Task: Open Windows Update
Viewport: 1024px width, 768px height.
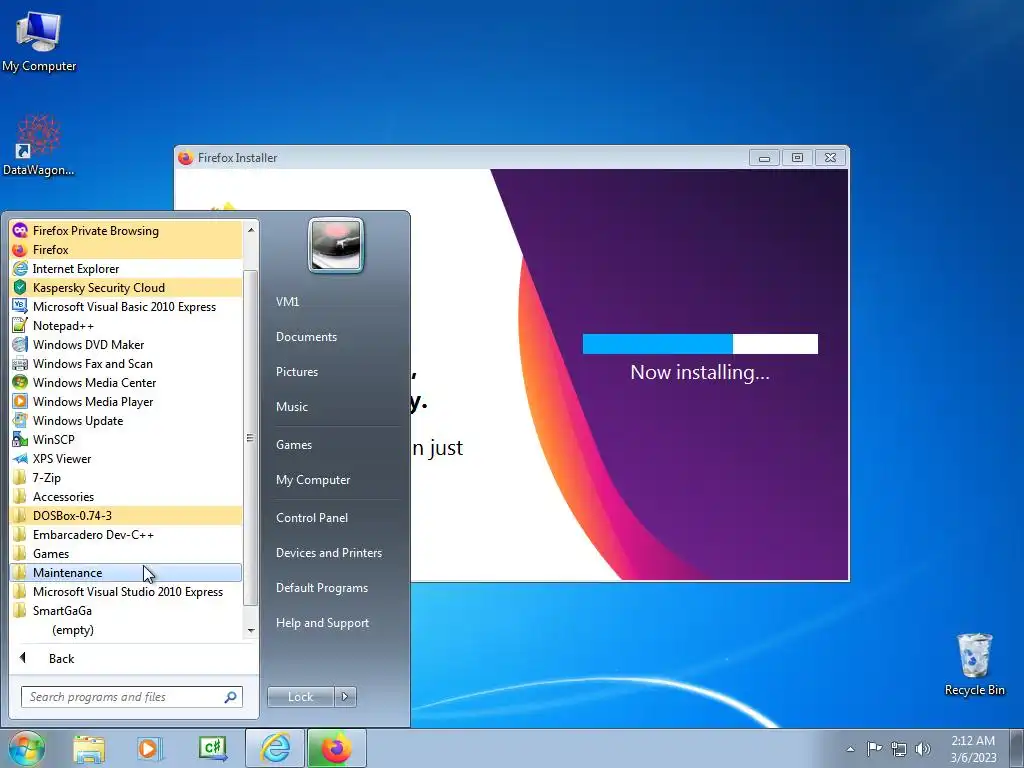Action: (126, 420)
